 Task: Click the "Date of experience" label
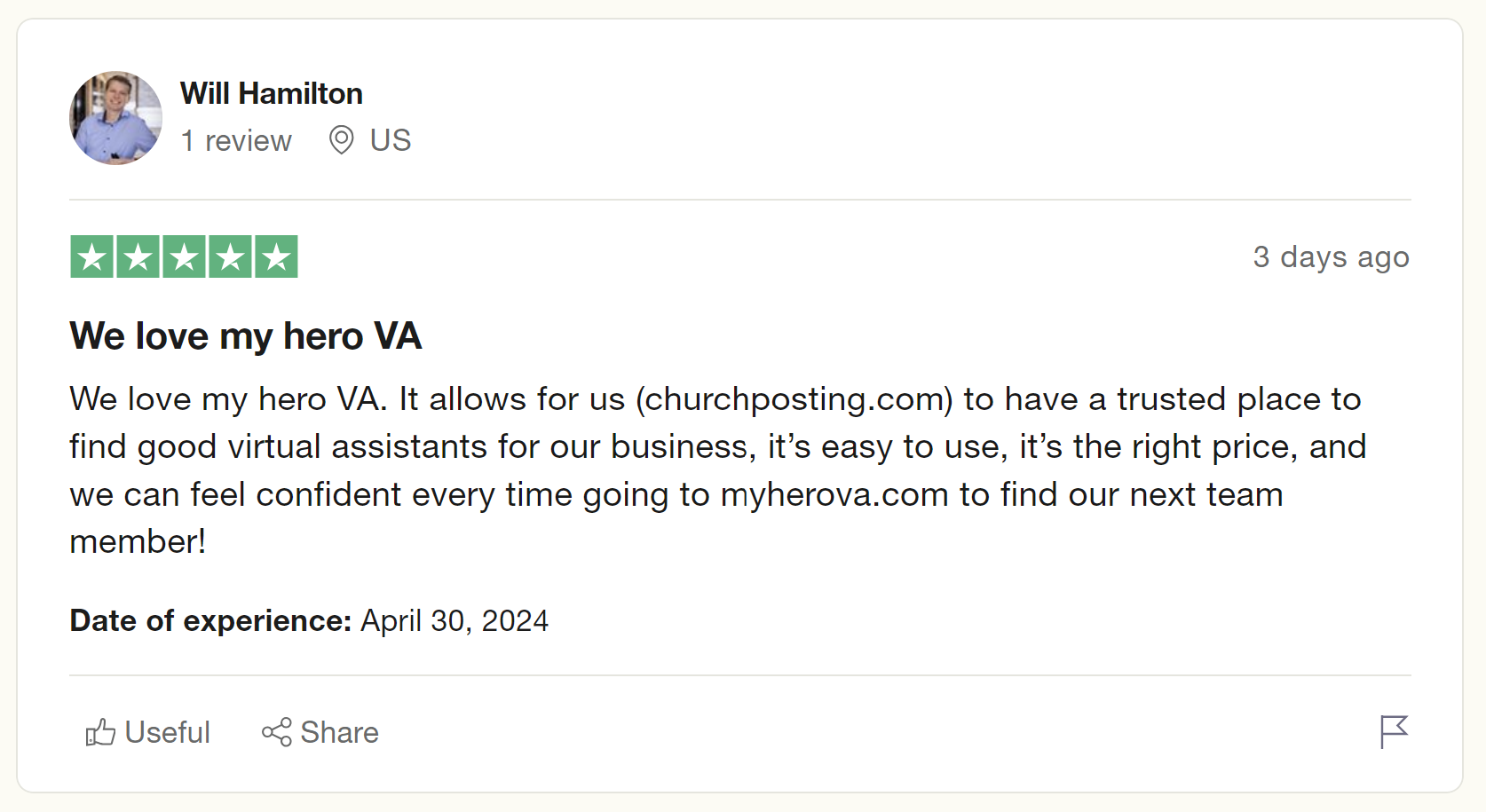click(x=210, y=620)
